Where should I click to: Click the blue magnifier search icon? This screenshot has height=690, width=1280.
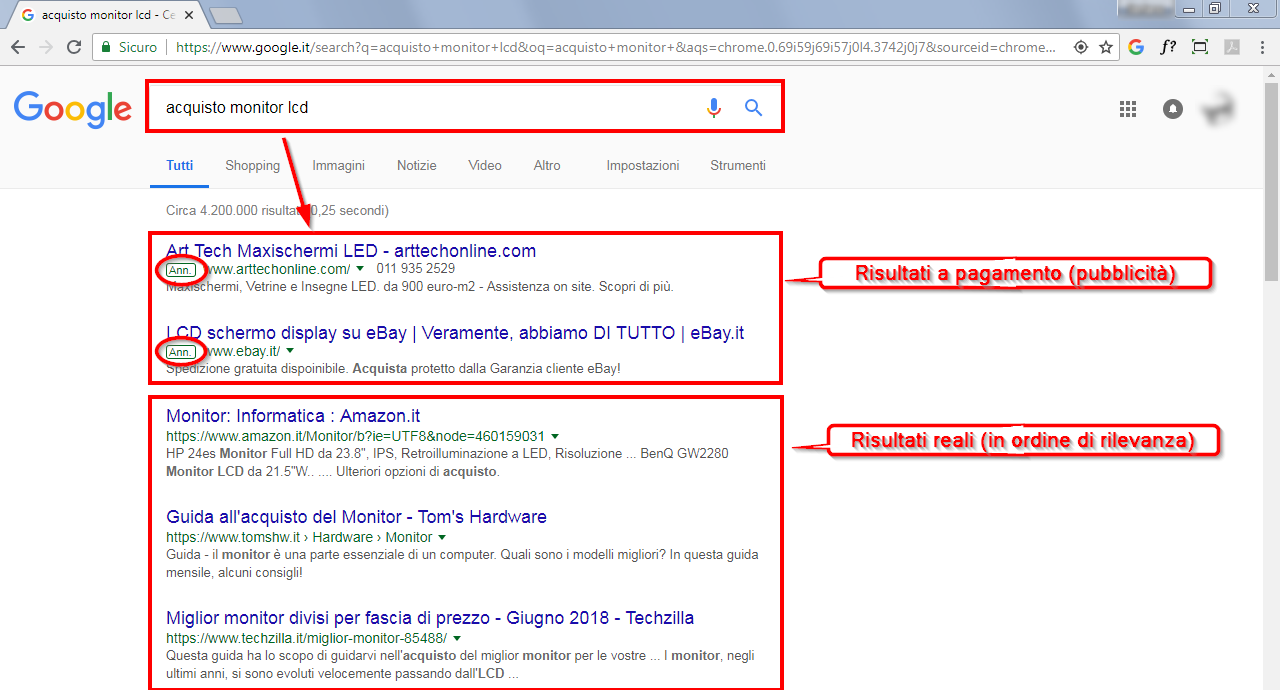[754, 108]
